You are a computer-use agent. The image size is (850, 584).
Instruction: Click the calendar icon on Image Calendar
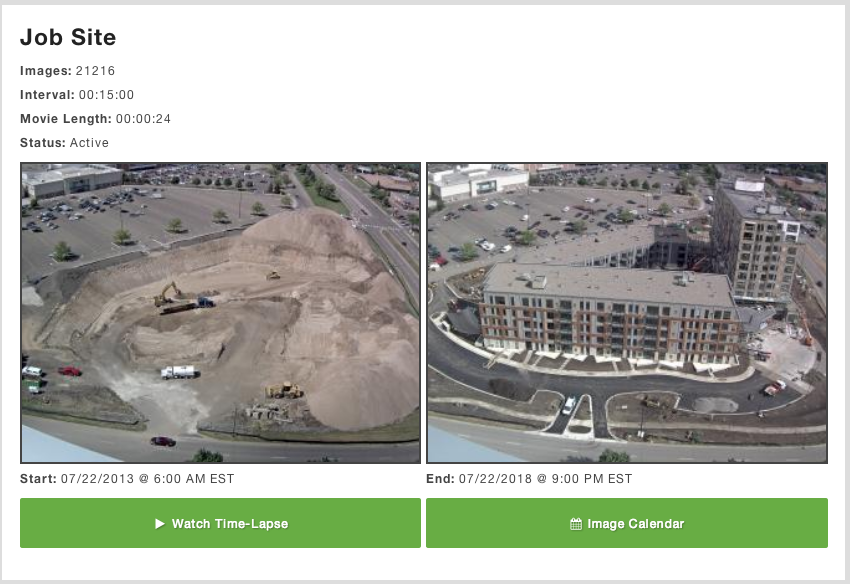click(576, 524)
